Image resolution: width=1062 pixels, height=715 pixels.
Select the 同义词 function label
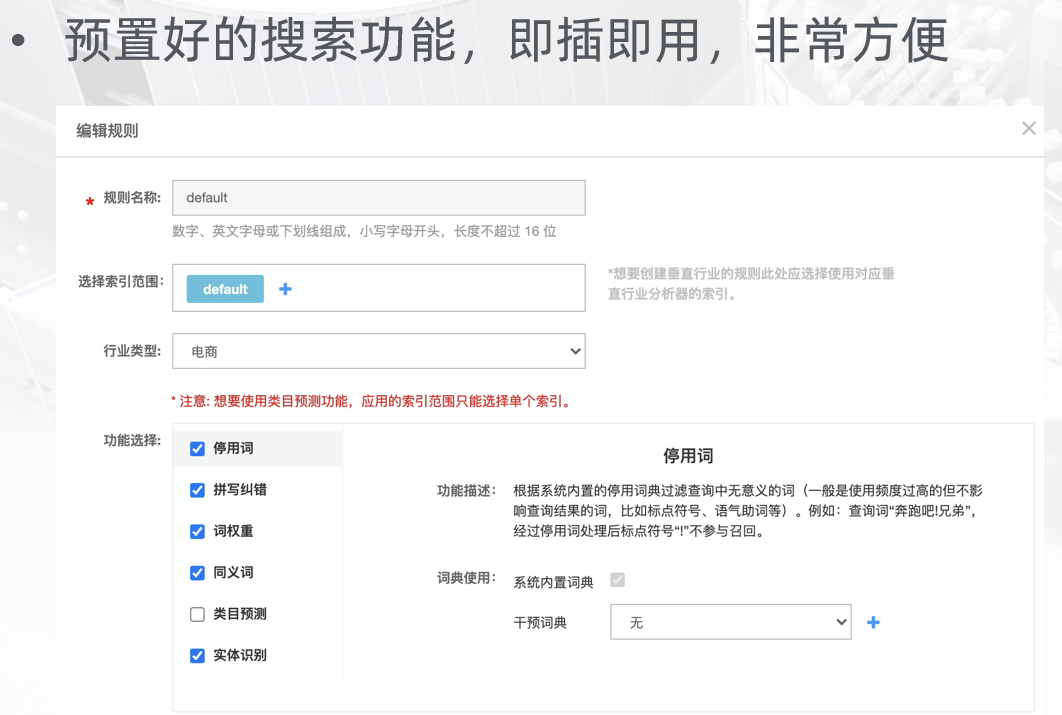[233, 572]
